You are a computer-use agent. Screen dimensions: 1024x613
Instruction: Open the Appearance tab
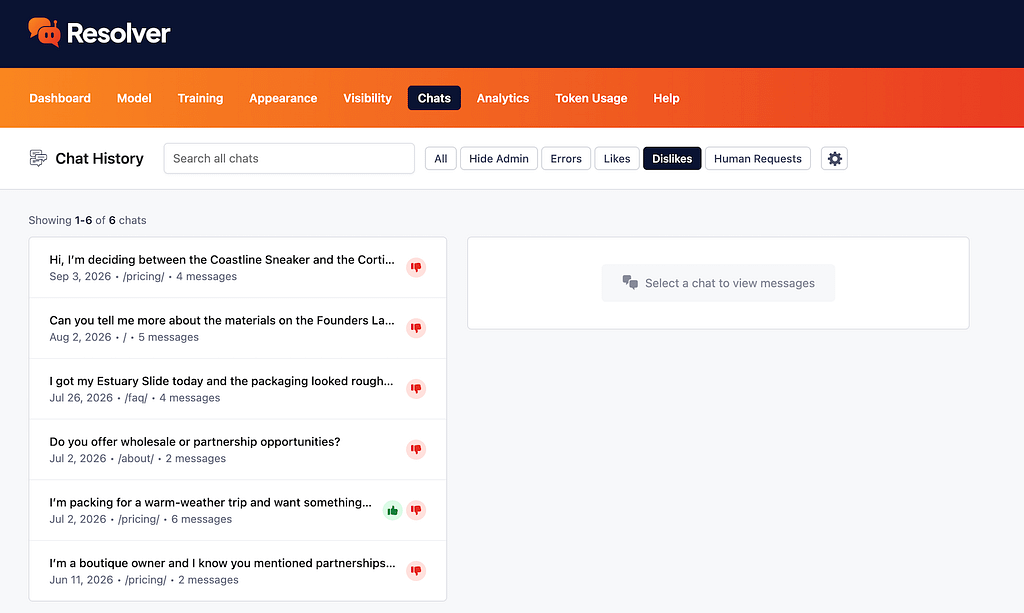[x=283, y=98]
